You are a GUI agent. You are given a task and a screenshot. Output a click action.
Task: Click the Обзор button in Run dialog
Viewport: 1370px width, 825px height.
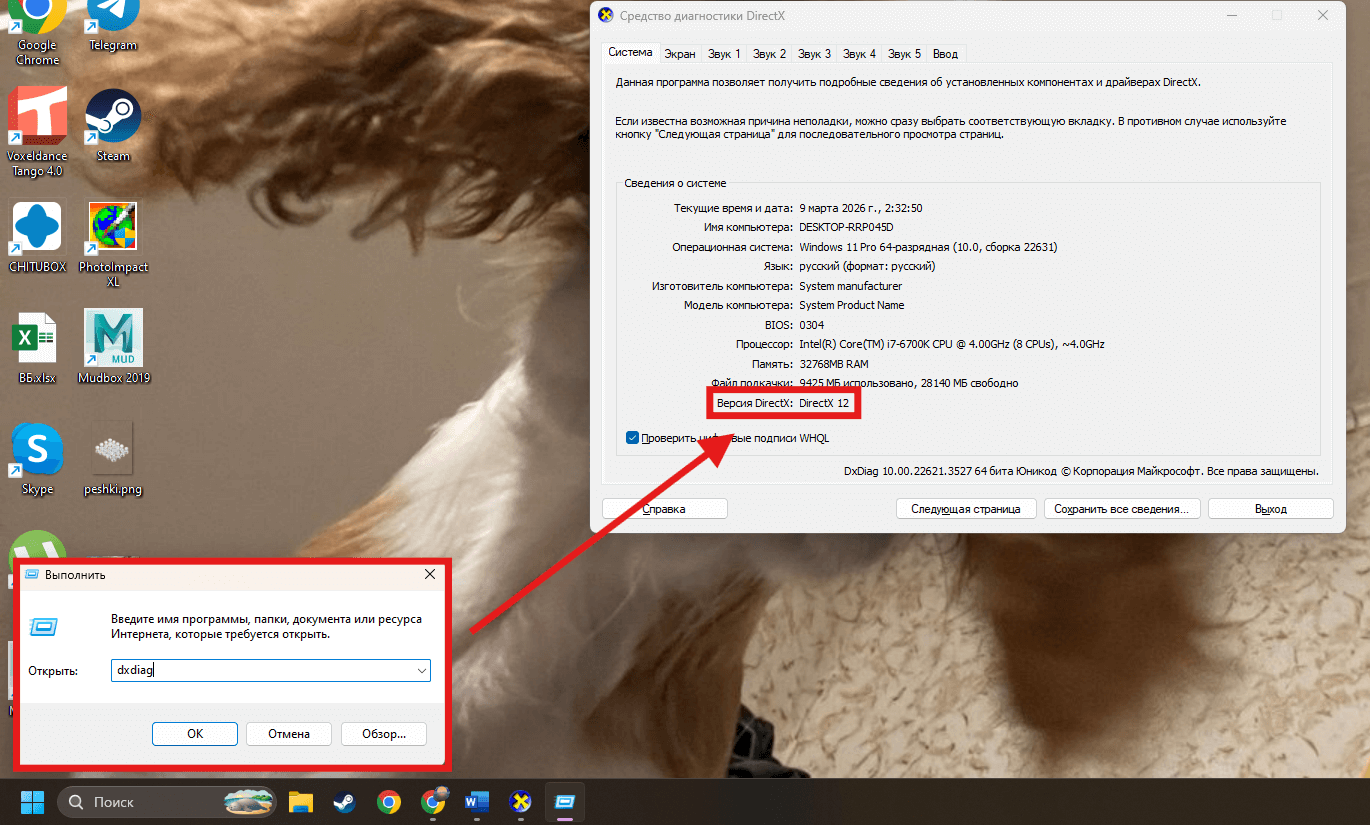(383, 734)
